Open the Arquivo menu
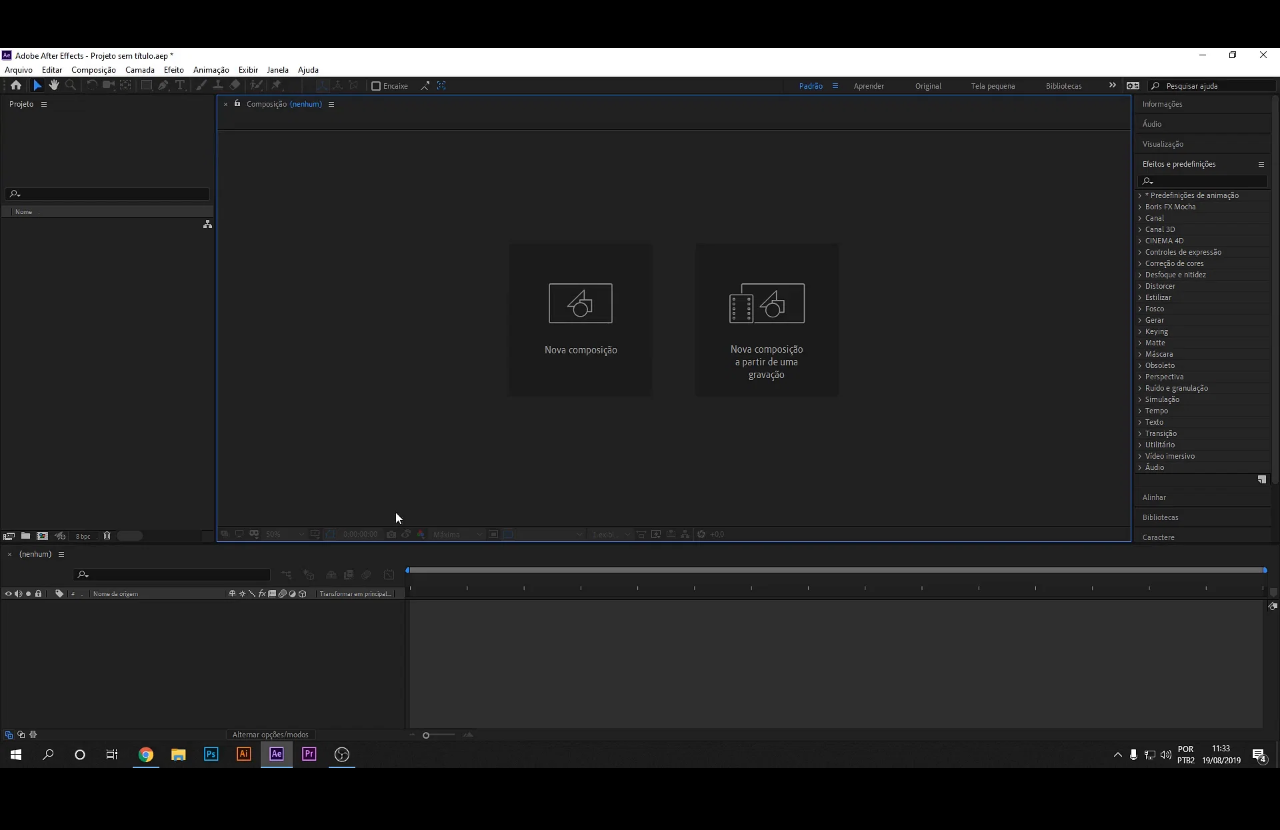The image size is (1280, 830). (x=18, y=70)
